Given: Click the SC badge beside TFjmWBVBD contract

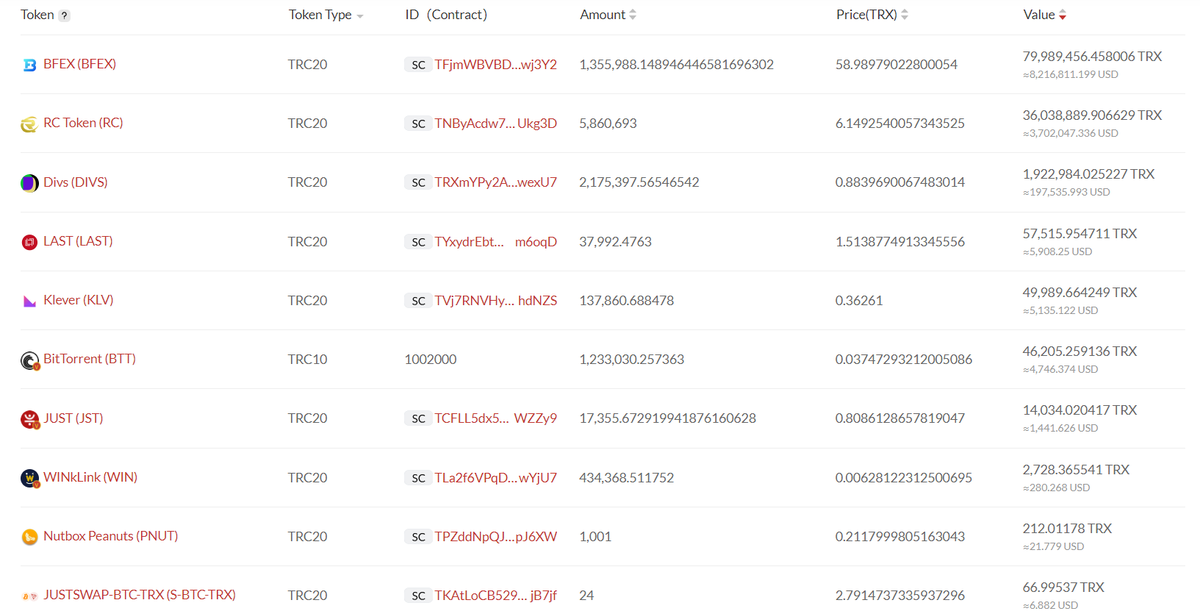Looking at the screenshot, I should (x=418, y=65).
